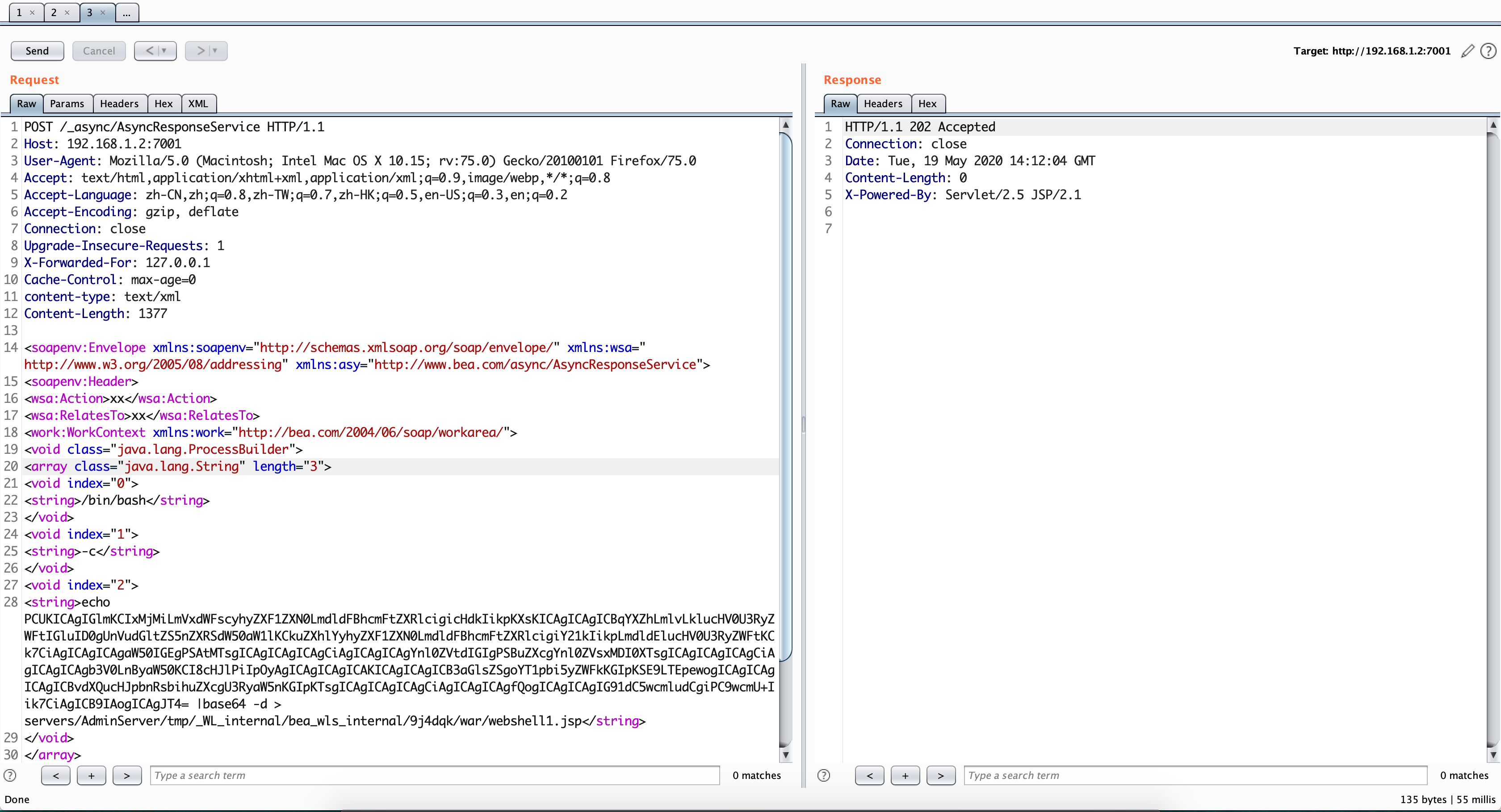Close Repeater tab 1 with its x
1501x812 pixels.
(32, 12)
